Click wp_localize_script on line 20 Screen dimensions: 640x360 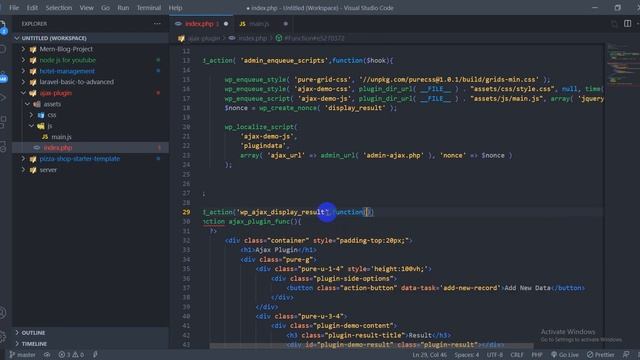(259, 127)
